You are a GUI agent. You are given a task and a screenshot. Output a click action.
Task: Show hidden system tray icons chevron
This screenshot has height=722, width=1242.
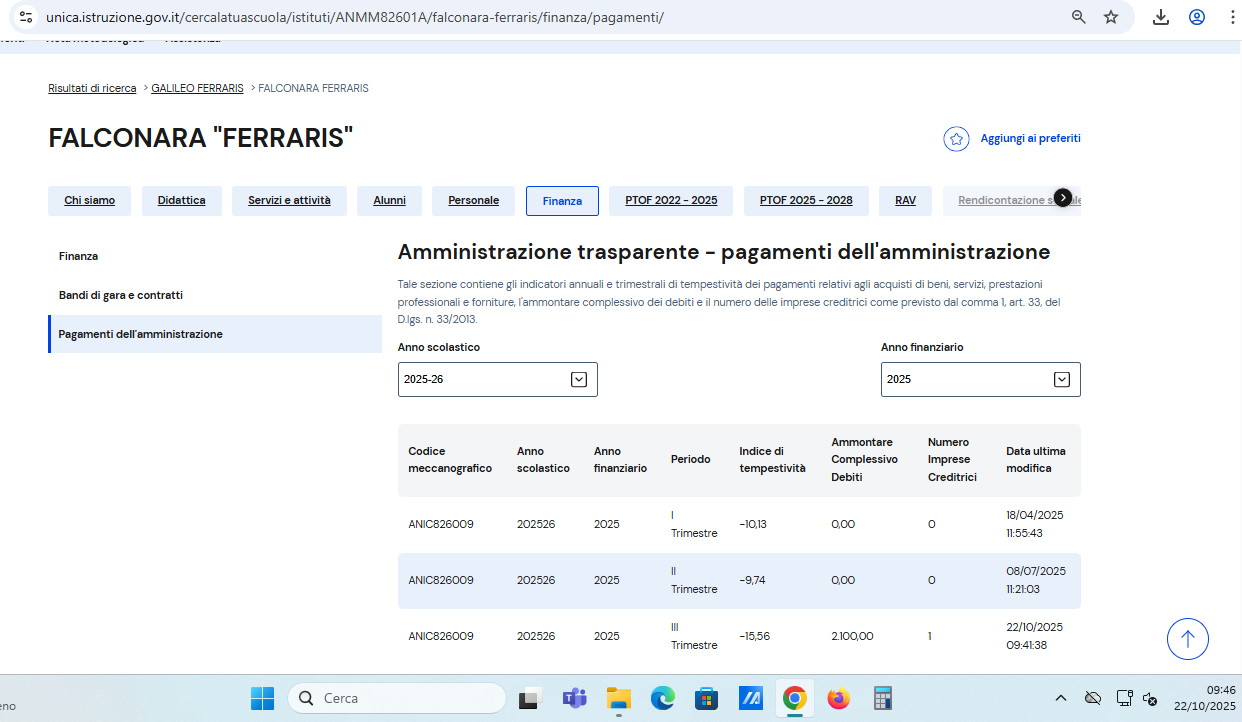click(x=1061, y=698)
